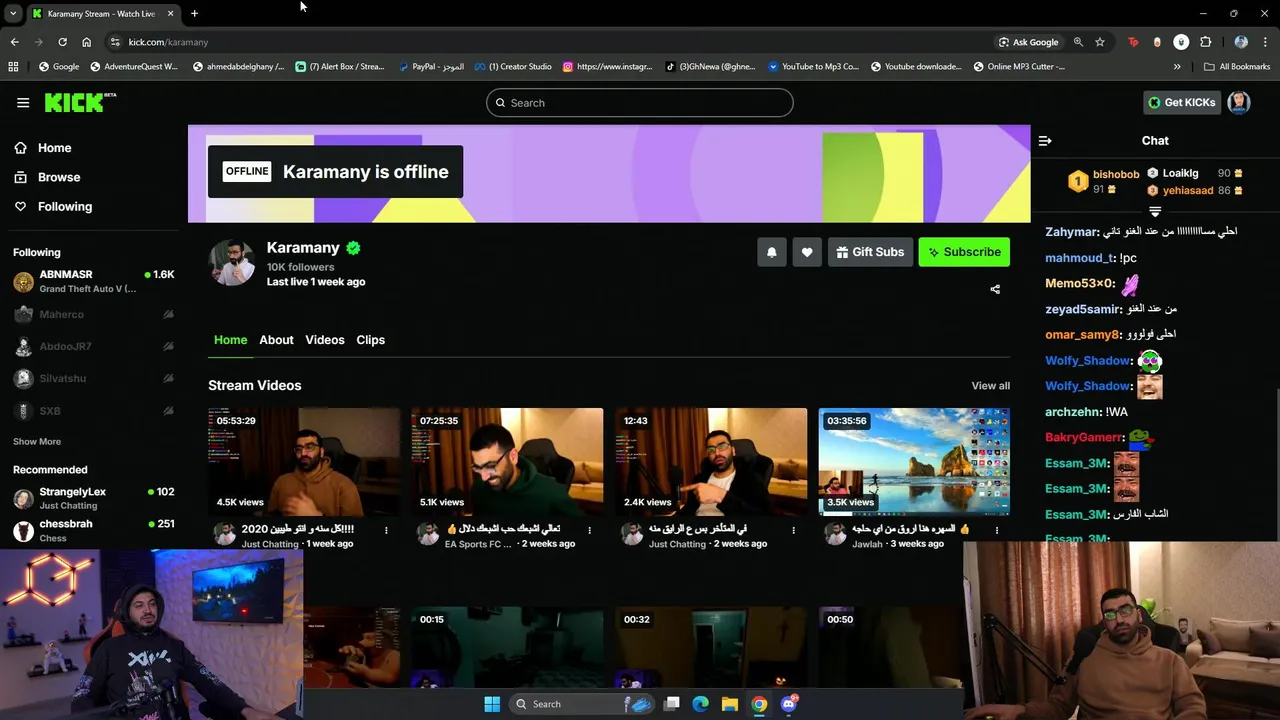Viewport: 1280px width, 720px height.
Task: Open the Chrome apps grid in bookmarks bar
Action: point(13,67)
